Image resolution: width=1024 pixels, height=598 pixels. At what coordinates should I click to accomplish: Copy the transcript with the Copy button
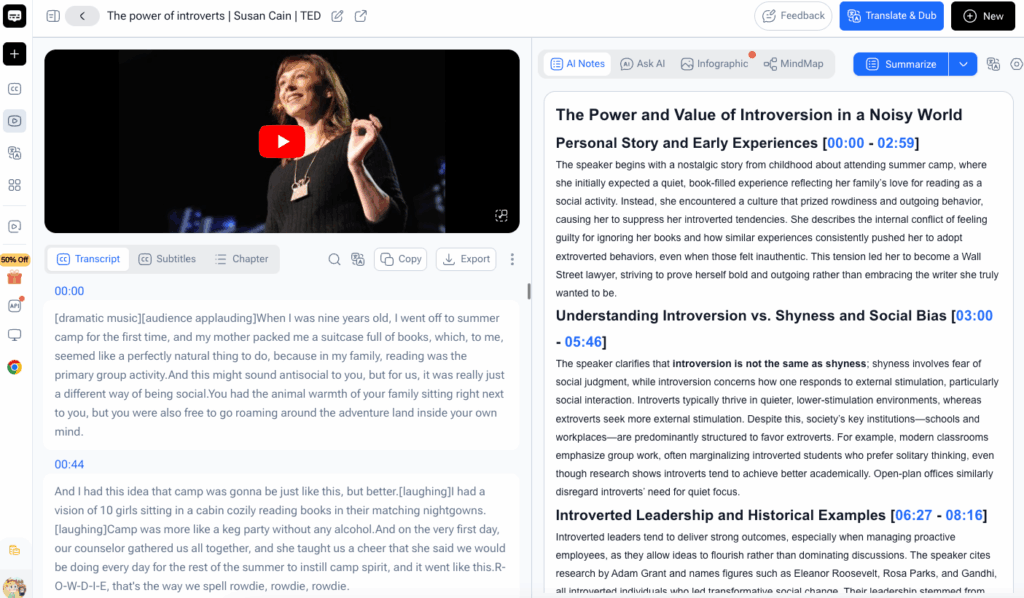click(x=401, y=259)
